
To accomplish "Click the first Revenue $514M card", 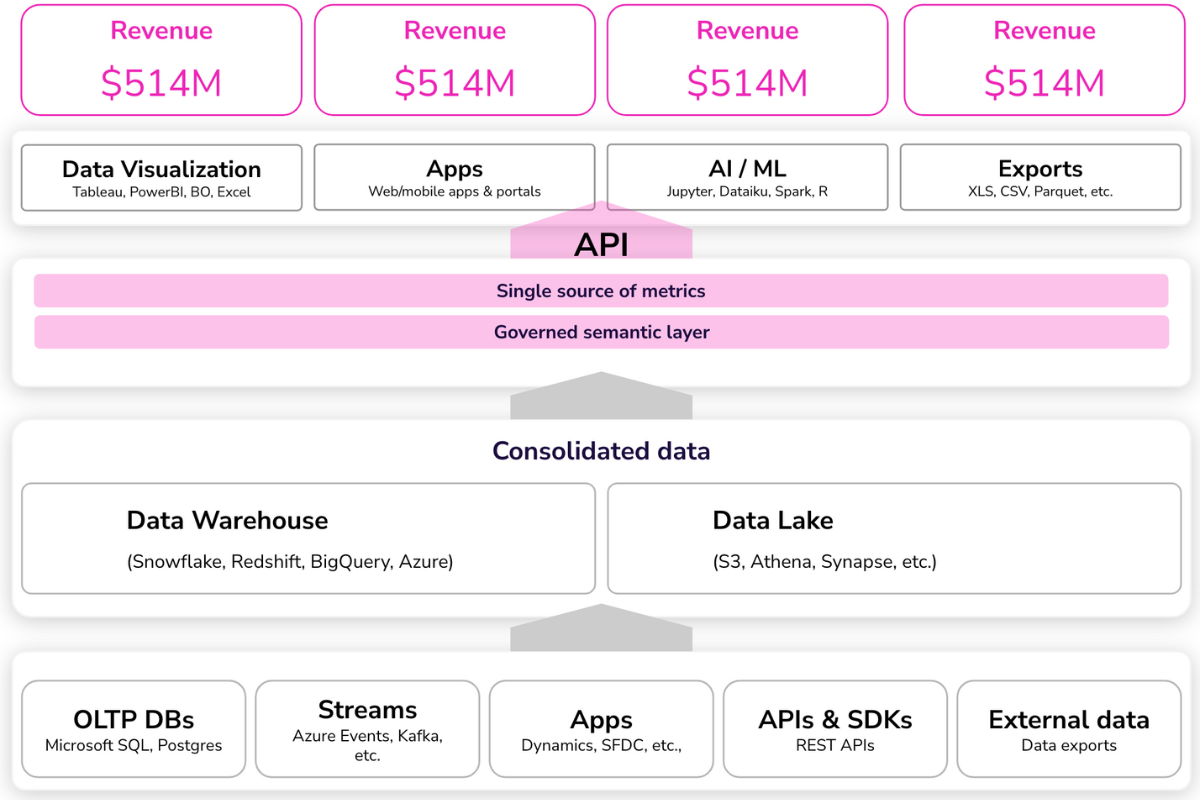I will coord(161,59).
